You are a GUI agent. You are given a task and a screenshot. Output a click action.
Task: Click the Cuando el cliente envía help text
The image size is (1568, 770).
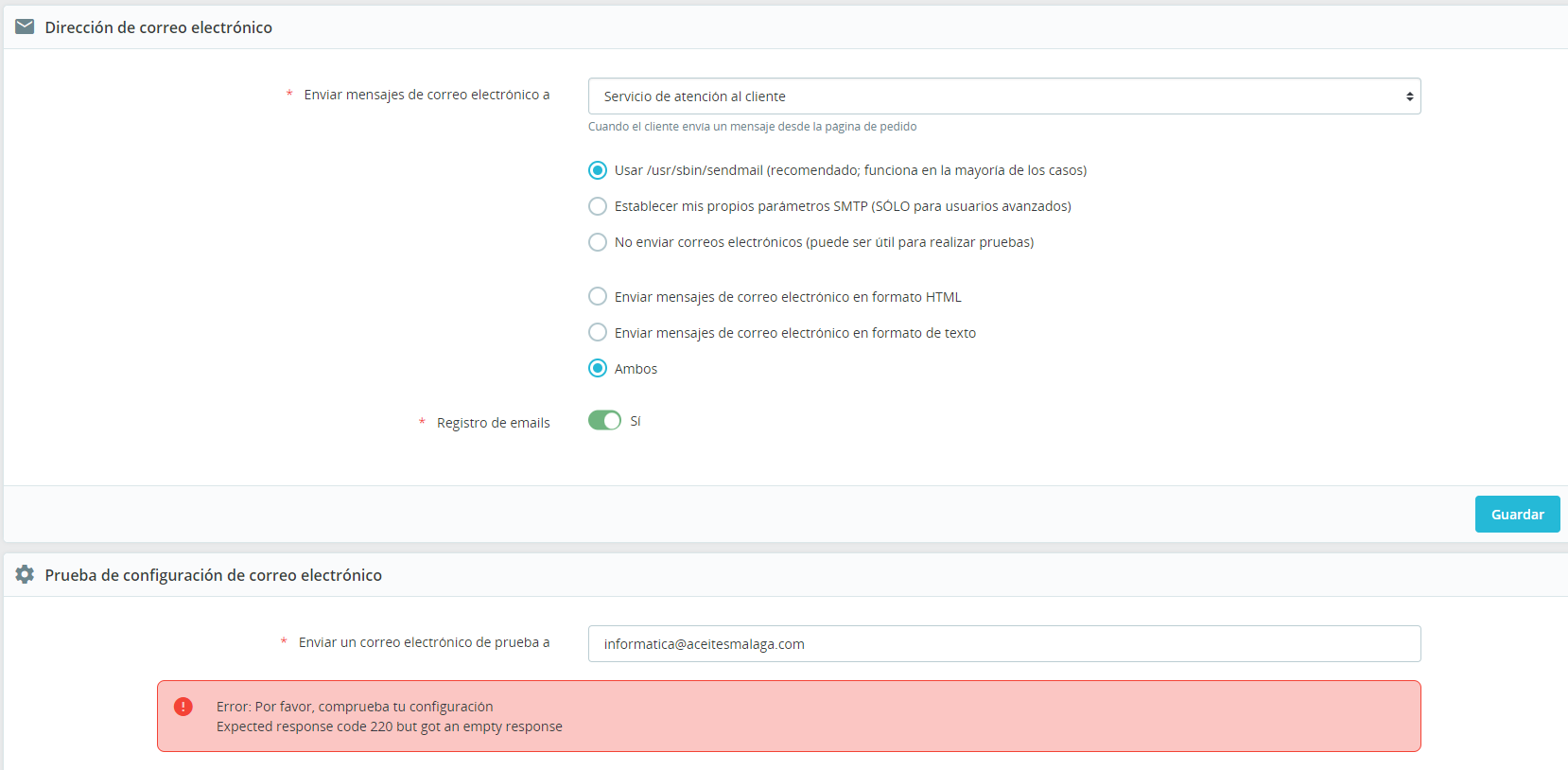[x=752, y=127]
